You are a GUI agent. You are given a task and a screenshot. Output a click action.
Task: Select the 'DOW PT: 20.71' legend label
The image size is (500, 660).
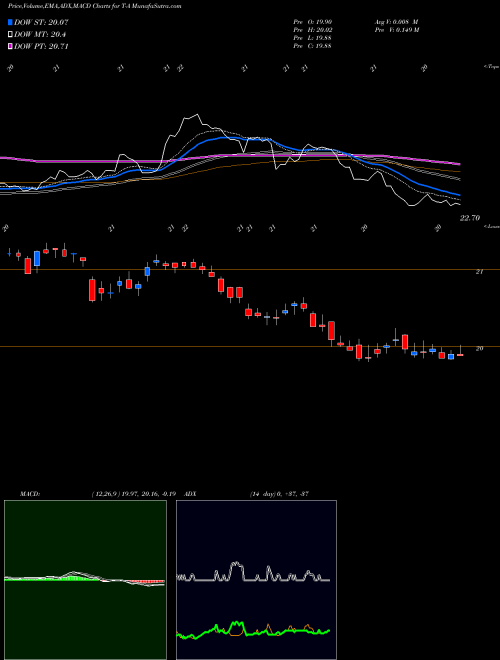point(41,46)
